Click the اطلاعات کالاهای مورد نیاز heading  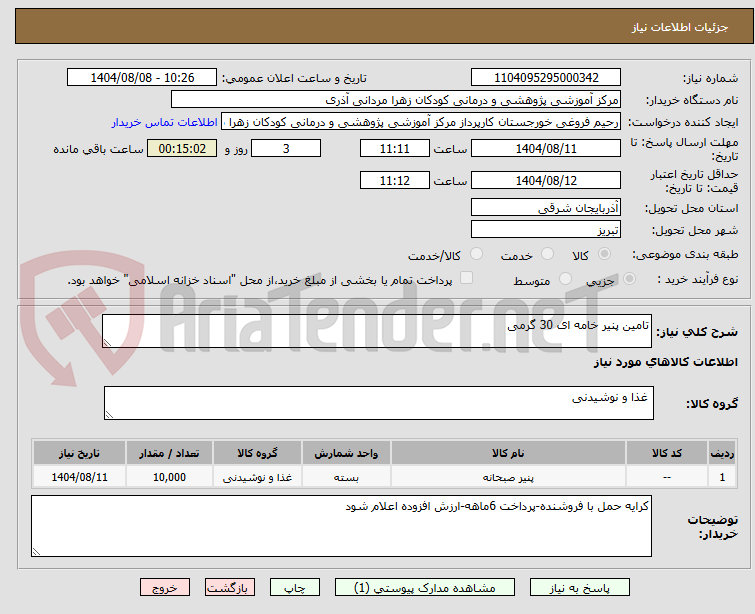pyautogui.click(x=665, y=362)
